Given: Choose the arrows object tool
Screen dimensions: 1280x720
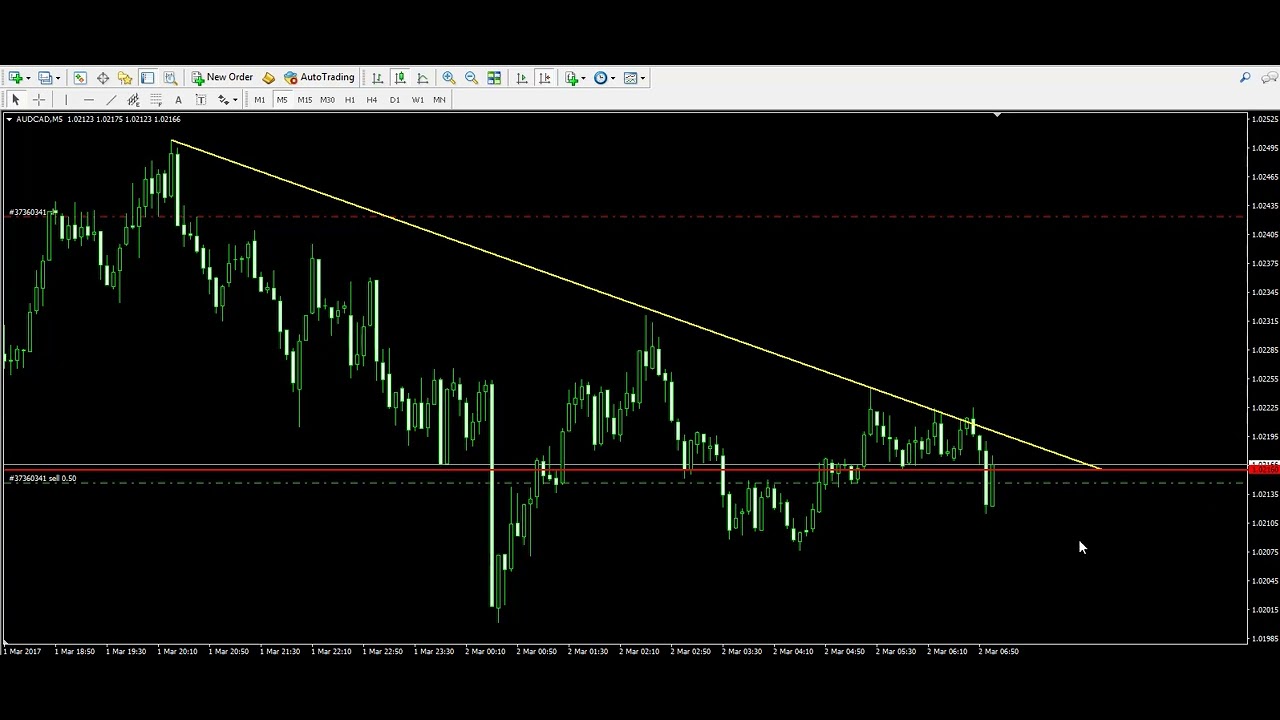Looking at the screenshot, I should (223, 99).
